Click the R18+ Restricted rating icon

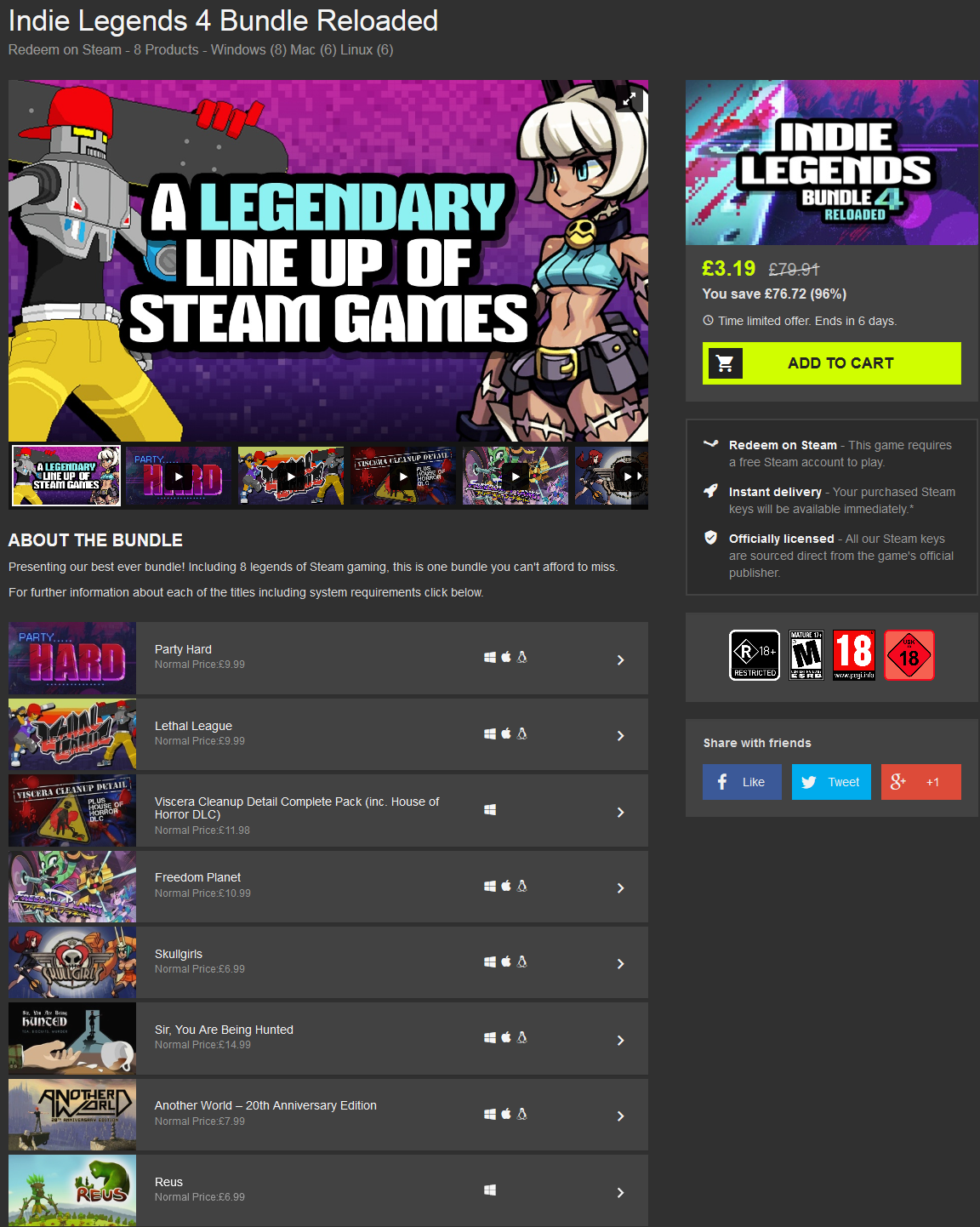point(755,655)
